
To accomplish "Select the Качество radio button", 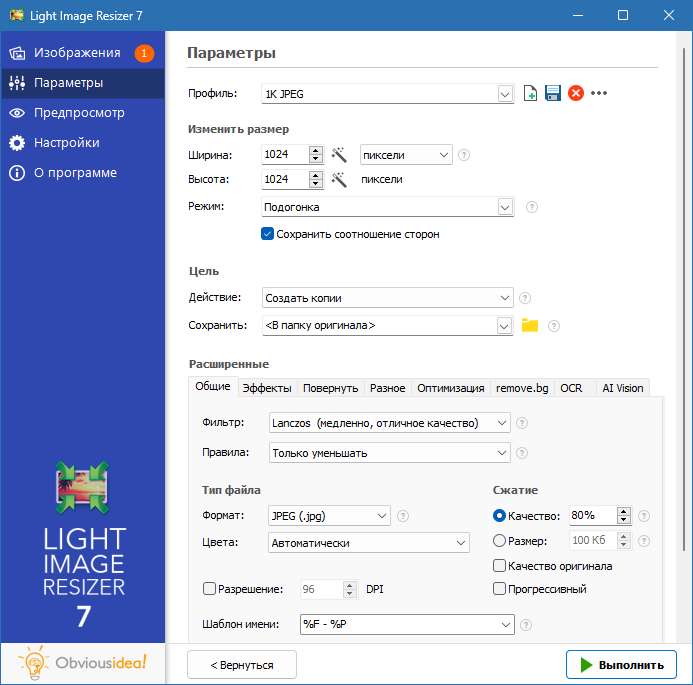I will point(499,515).
